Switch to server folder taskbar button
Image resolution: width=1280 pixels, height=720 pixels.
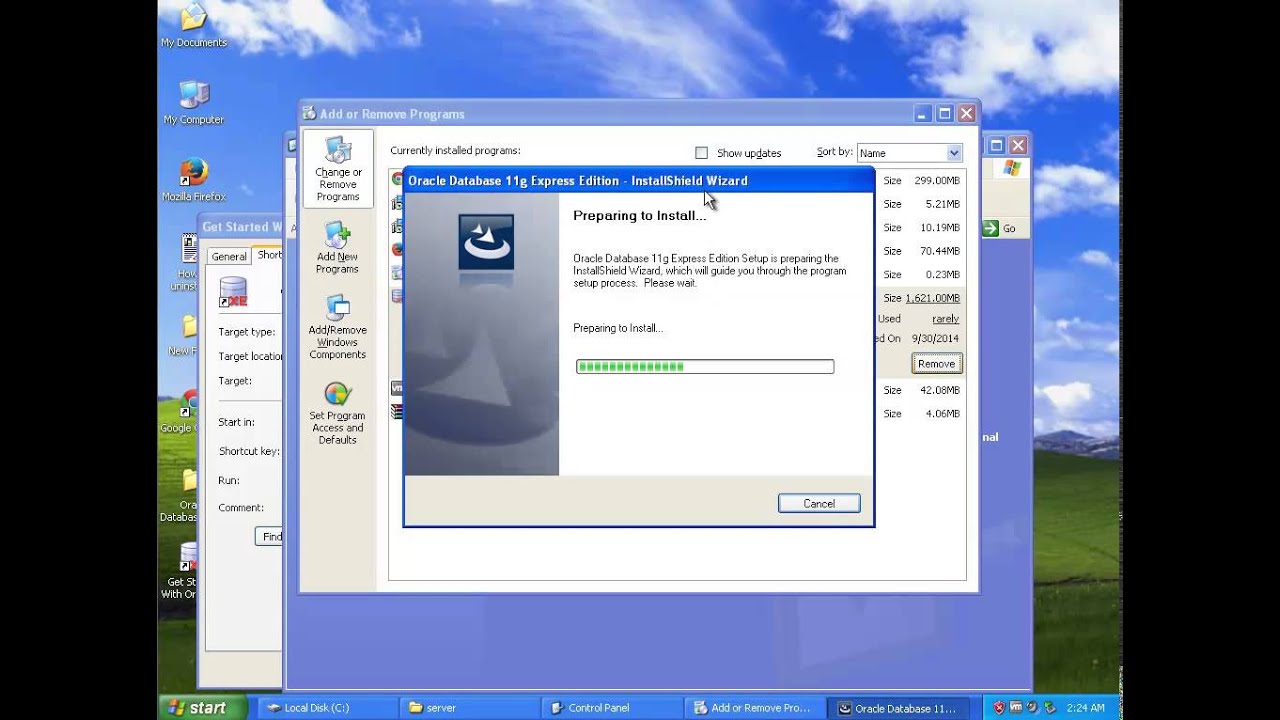[471, 708]
